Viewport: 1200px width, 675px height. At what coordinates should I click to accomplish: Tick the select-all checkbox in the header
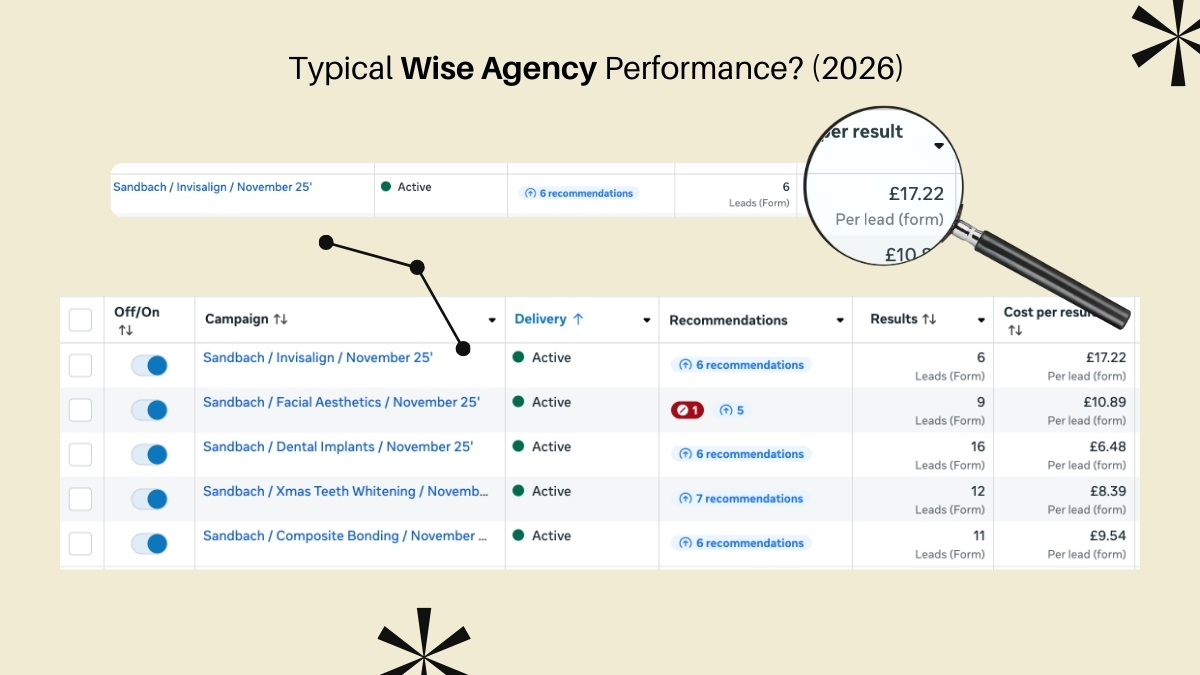(80, 320)
